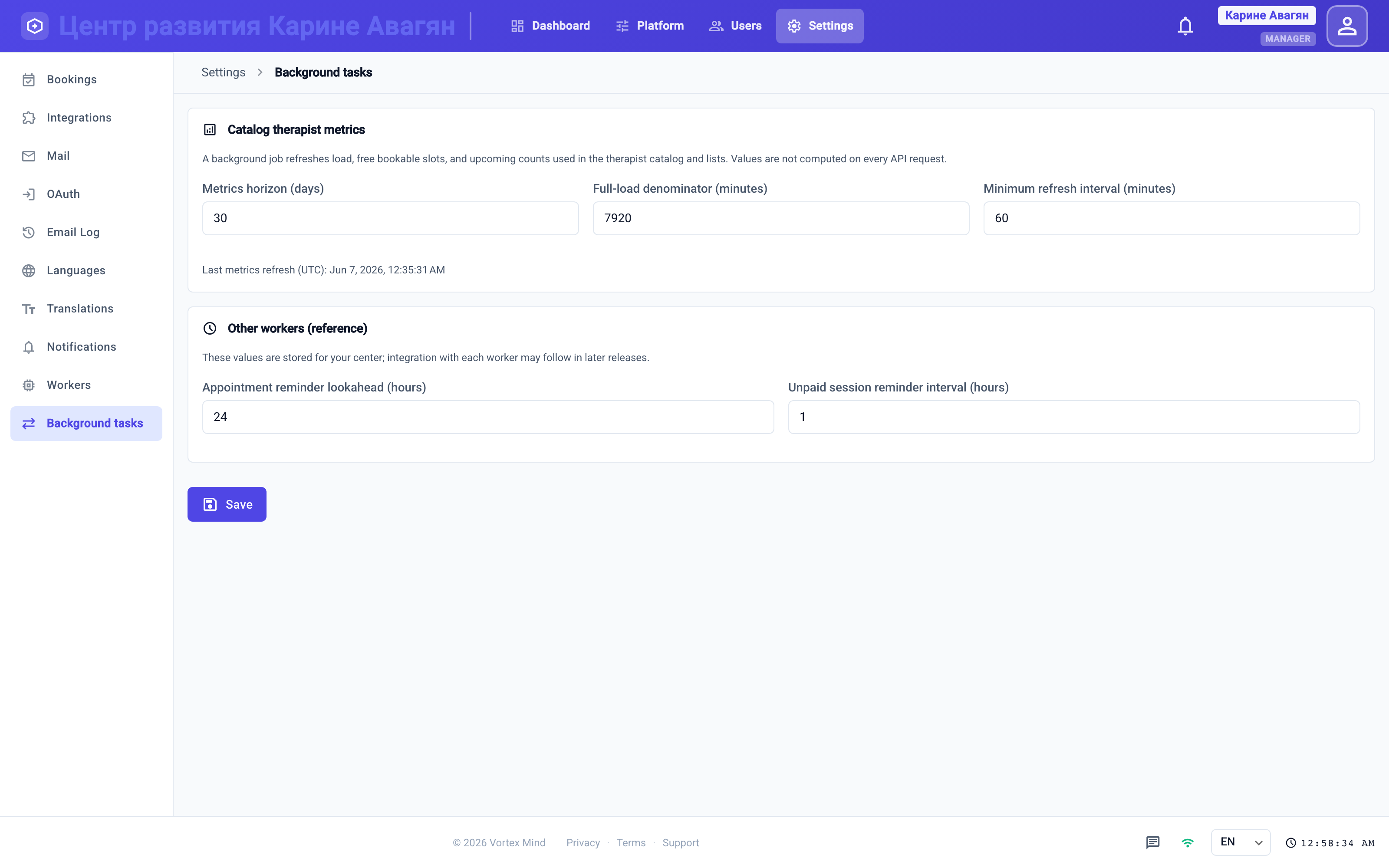Click the Background tasks arrows icon
The image size is (1389, 868).
pos(29,423)
